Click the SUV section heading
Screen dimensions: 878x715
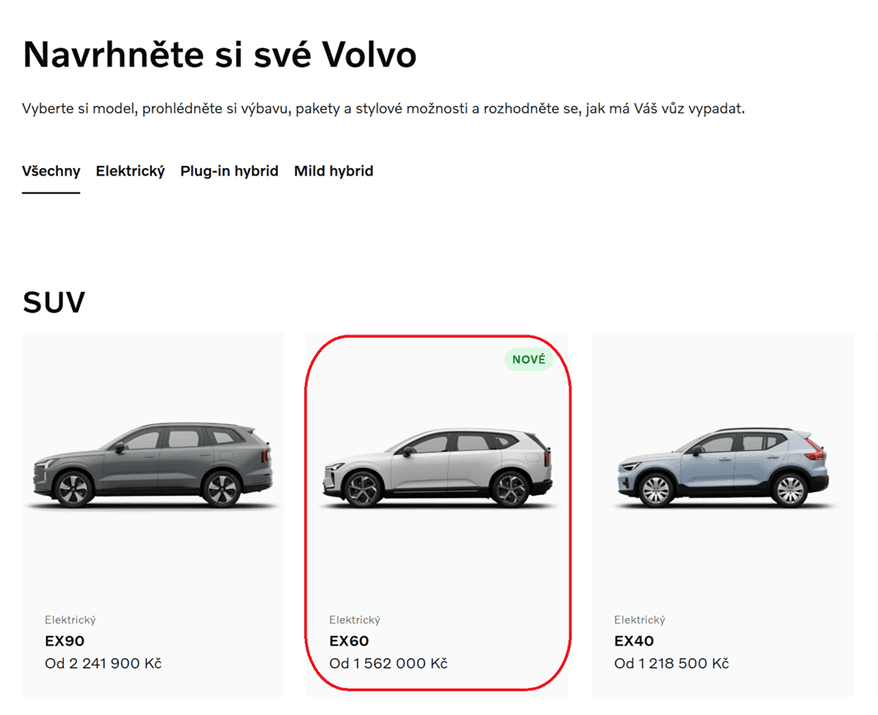coord(54,302)
